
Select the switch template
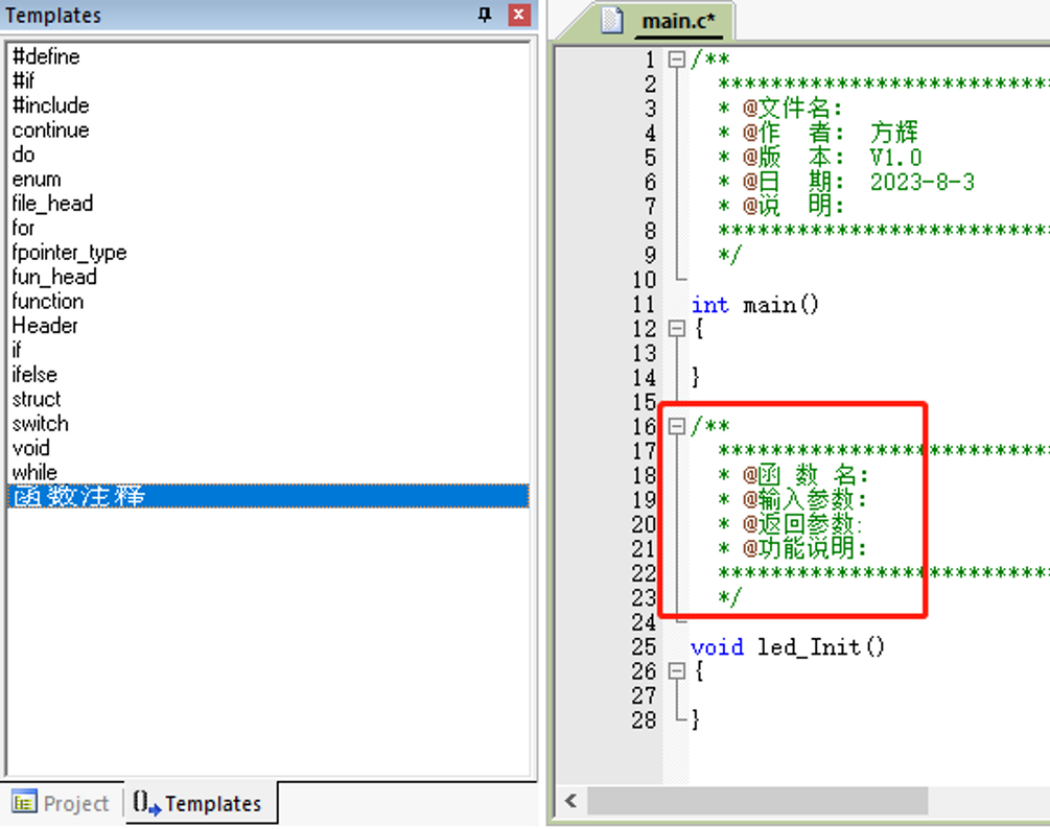pos(40,424)
